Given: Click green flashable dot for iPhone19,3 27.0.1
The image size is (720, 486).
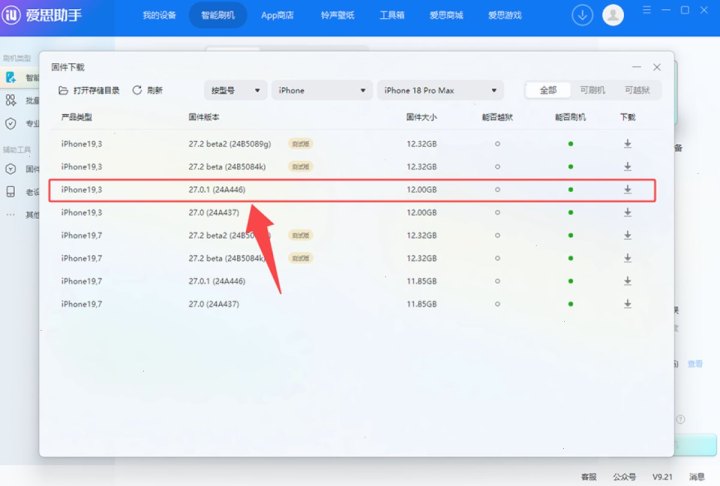Looking at the screenshot, I should [570, 190].
